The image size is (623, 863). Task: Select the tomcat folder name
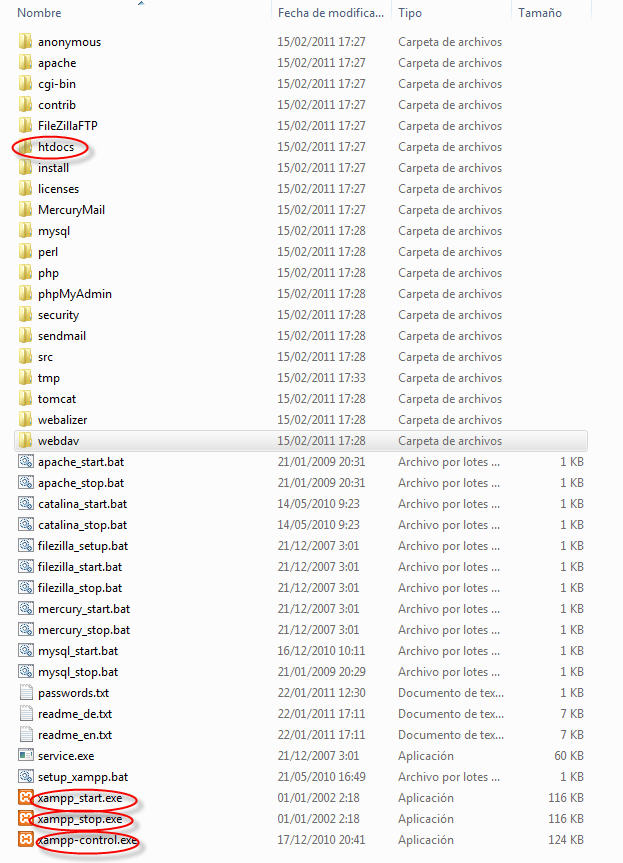pyautogui.click(x=55, y=399)
